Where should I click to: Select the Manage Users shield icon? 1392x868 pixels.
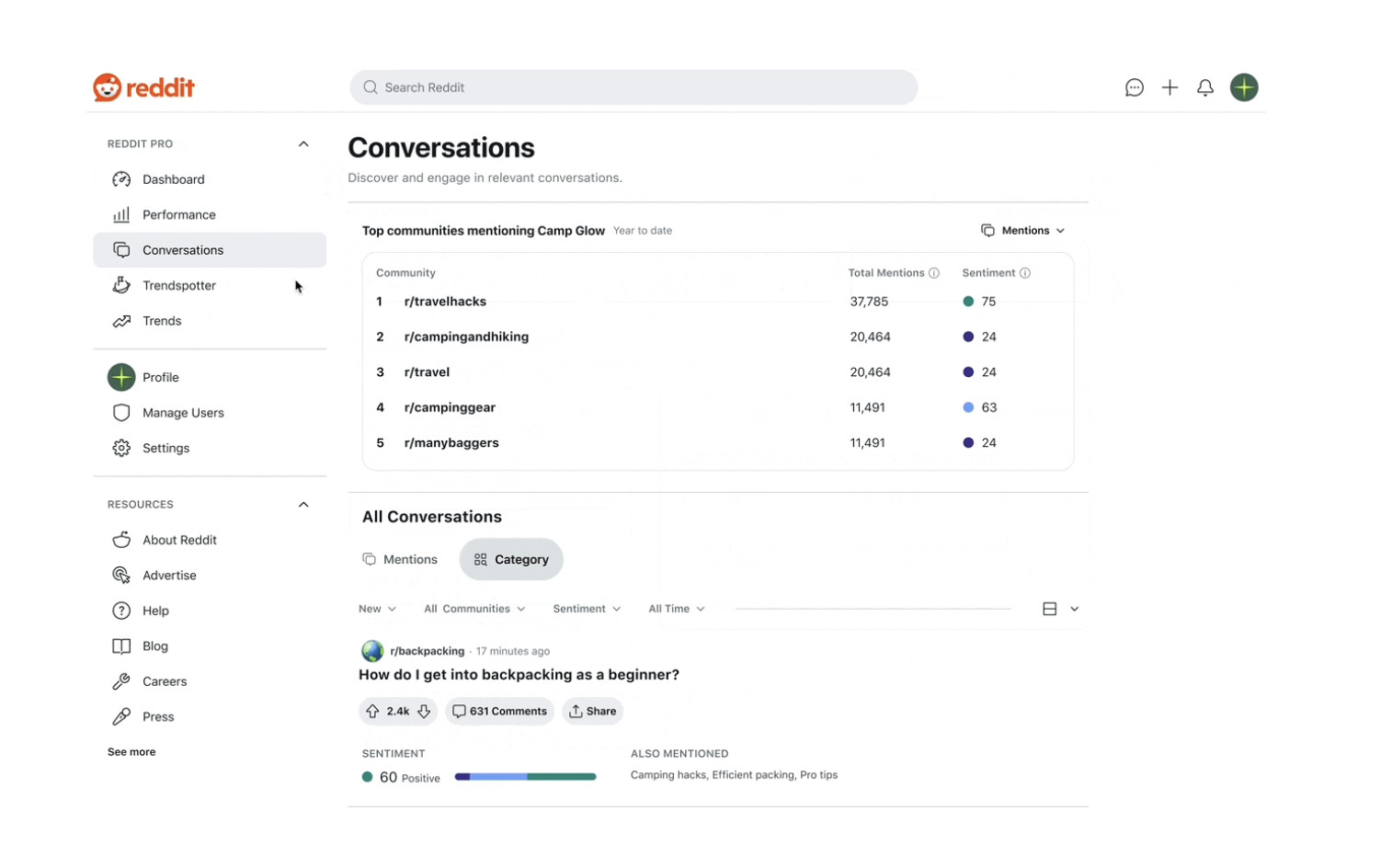click(x=121, y=412)
